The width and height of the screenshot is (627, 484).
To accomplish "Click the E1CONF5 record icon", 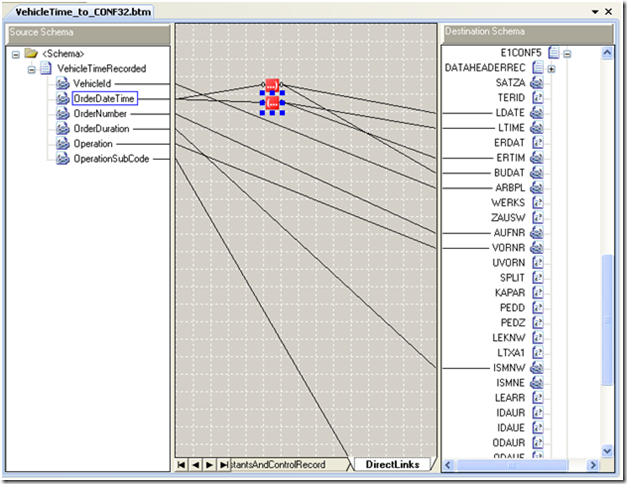I will [552, 52].
